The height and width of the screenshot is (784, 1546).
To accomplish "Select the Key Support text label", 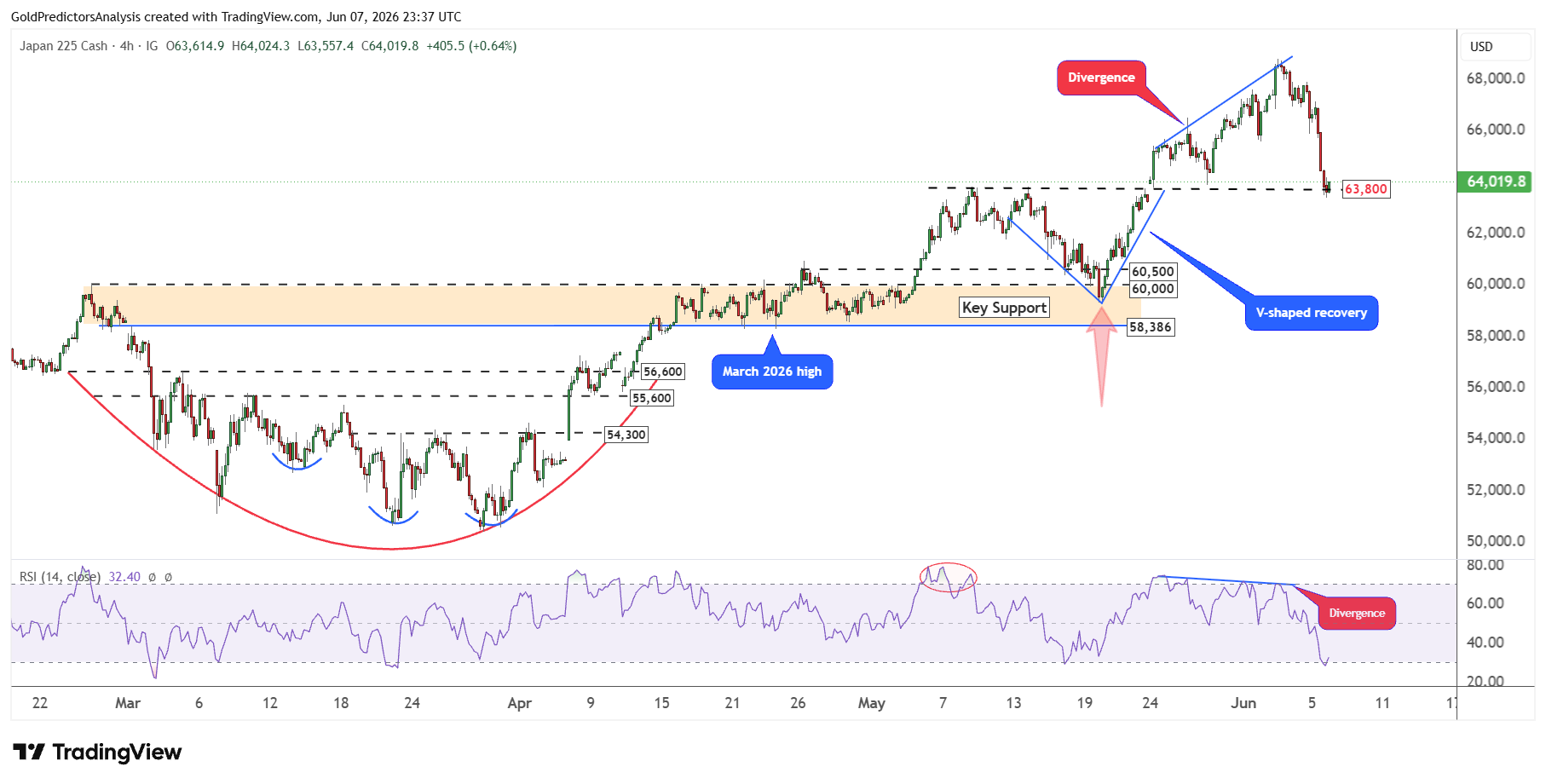I will click(1004, 308).
